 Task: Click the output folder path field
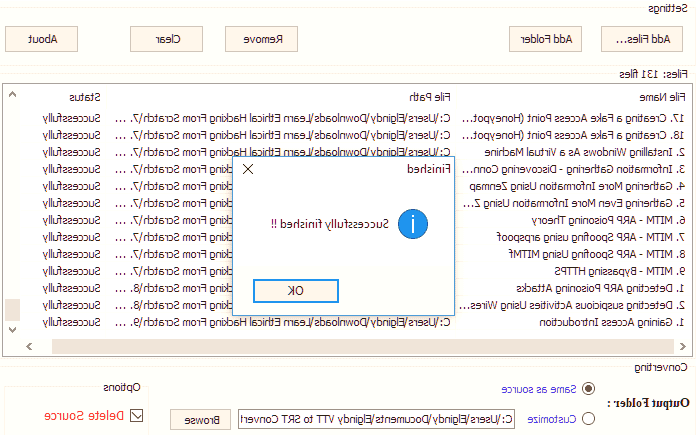pyautogui.click(x=374, y=419)
